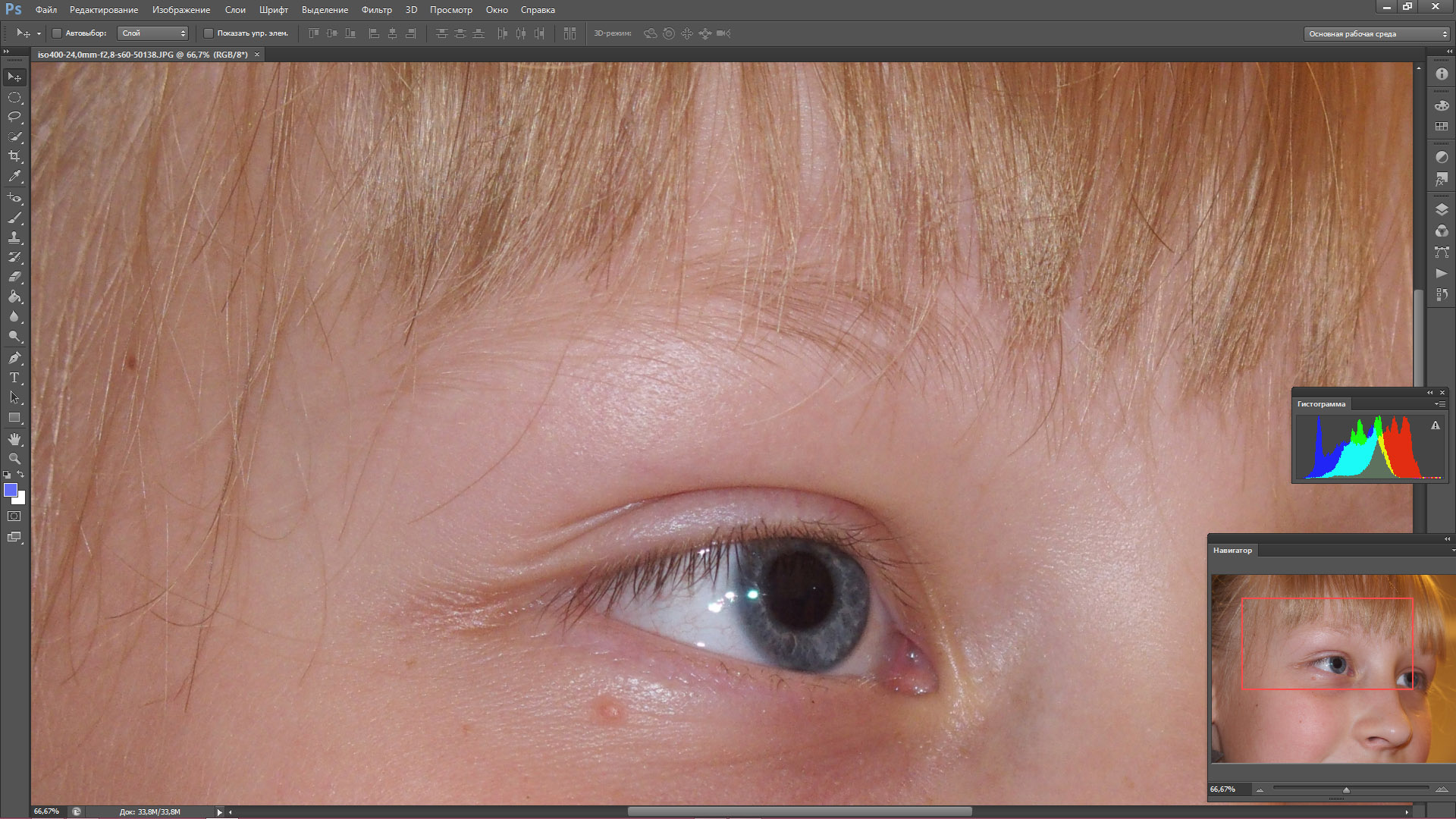Select the Eyedropper tool
The width and height of the screenshot is (1456, 819).
(x=14, y=176)
